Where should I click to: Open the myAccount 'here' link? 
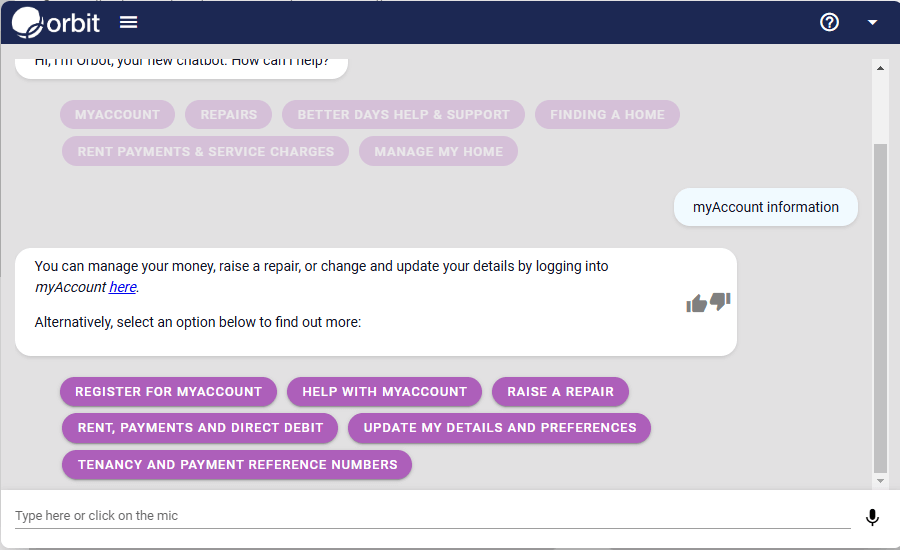pos(123,287)
